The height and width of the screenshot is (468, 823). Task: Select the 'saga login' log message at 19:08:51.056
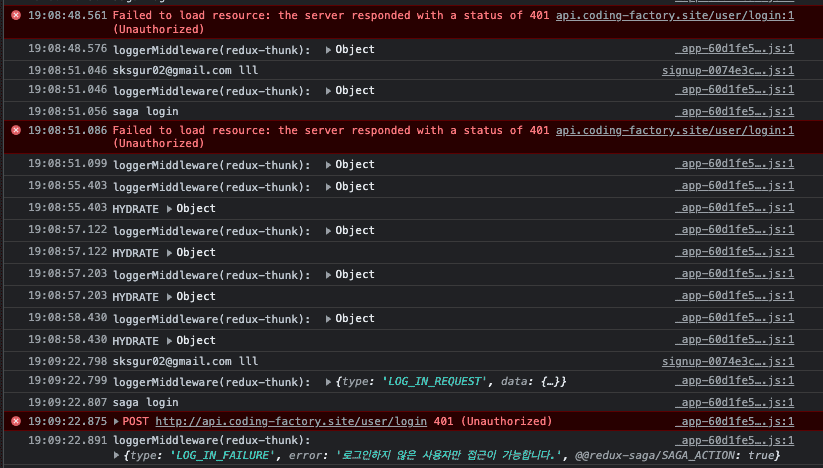[x=145, y=111]
